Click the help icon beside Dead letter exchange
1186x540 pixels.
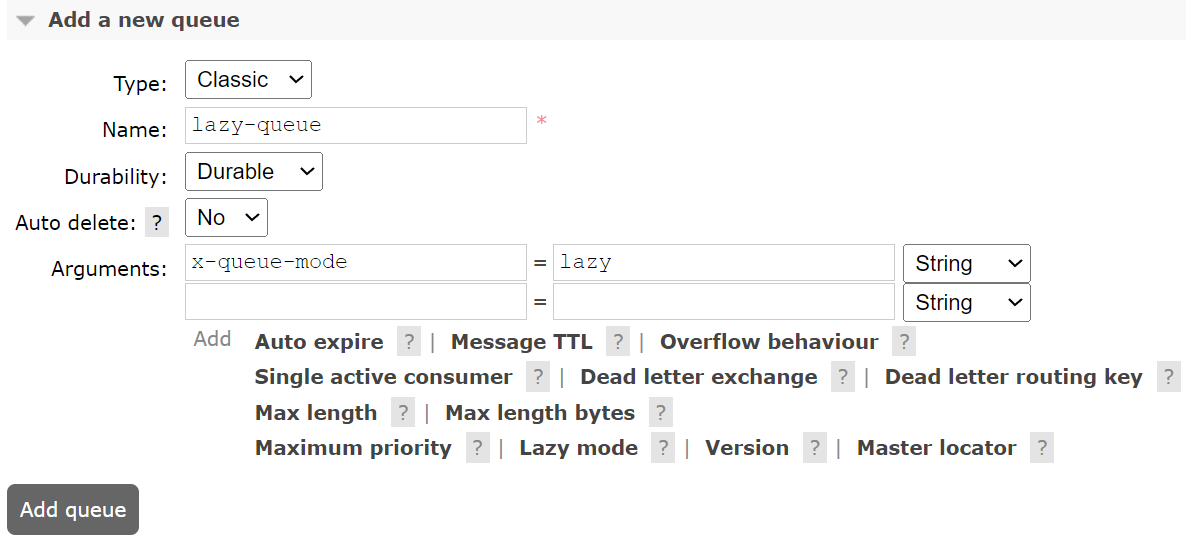click(x=843, y=377)
